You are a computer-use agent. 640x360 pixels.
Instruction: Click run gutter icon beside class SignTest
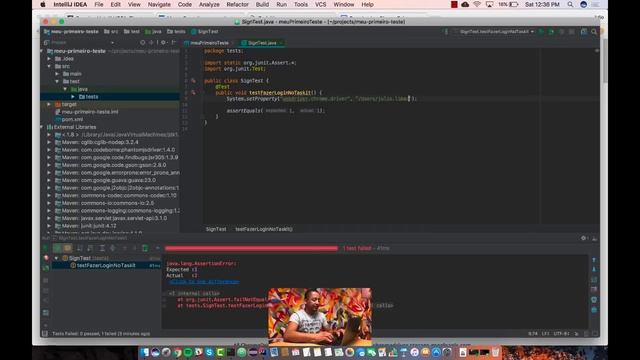click(x=193, y=81)
